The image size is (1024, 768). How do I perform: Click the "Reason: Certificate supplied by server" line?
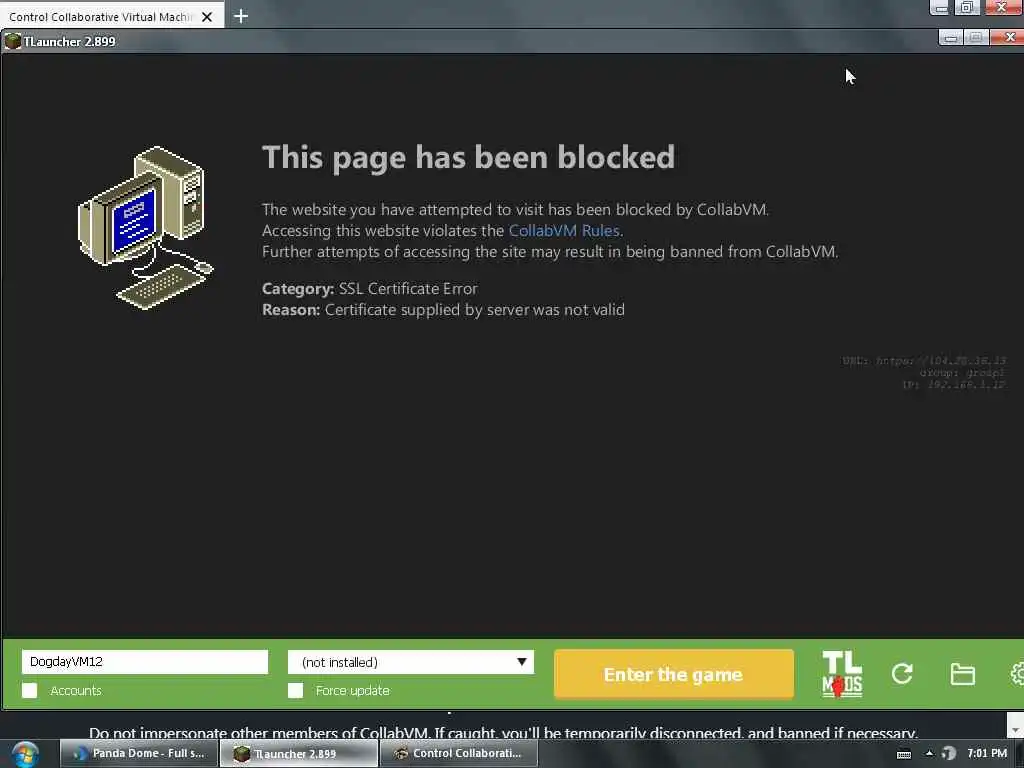(x=443, y=310)
